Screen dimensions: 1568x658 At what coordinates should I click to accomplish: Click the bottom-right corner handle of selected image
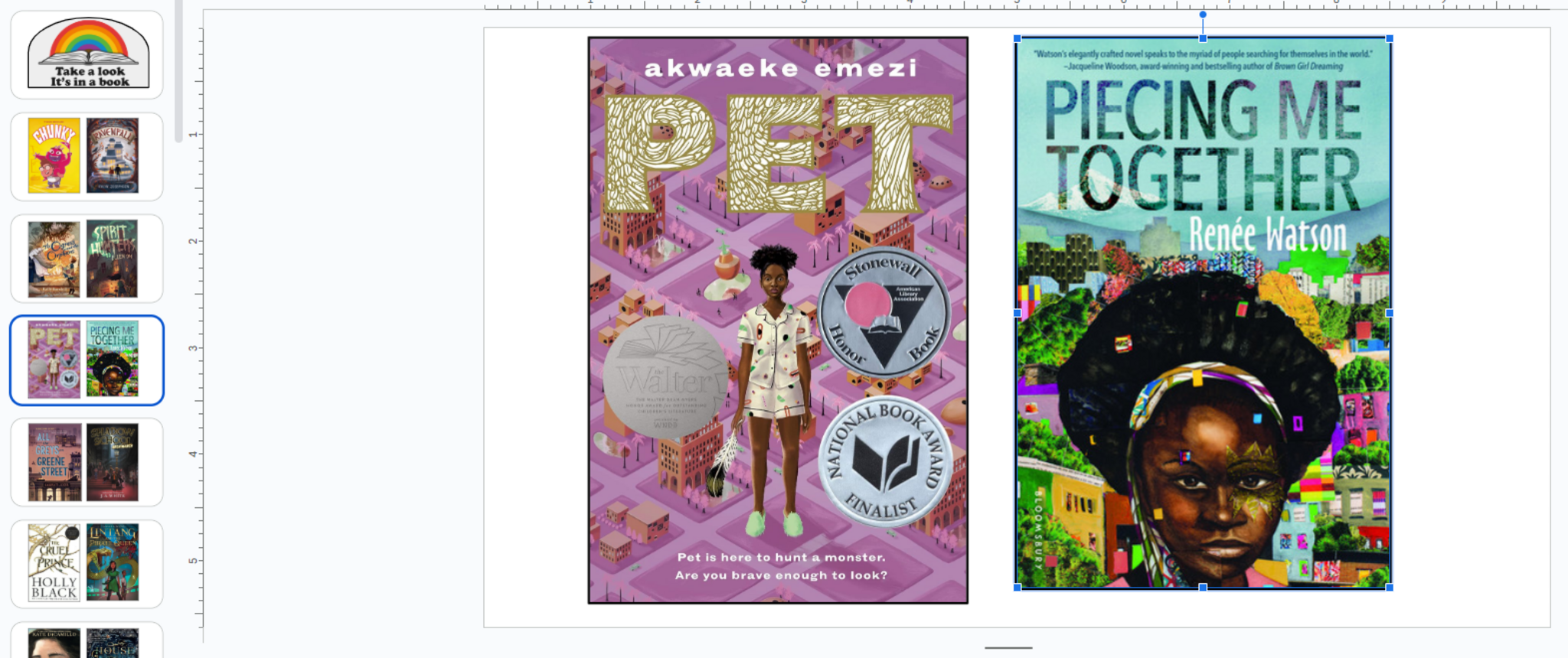coord(1390,588)
